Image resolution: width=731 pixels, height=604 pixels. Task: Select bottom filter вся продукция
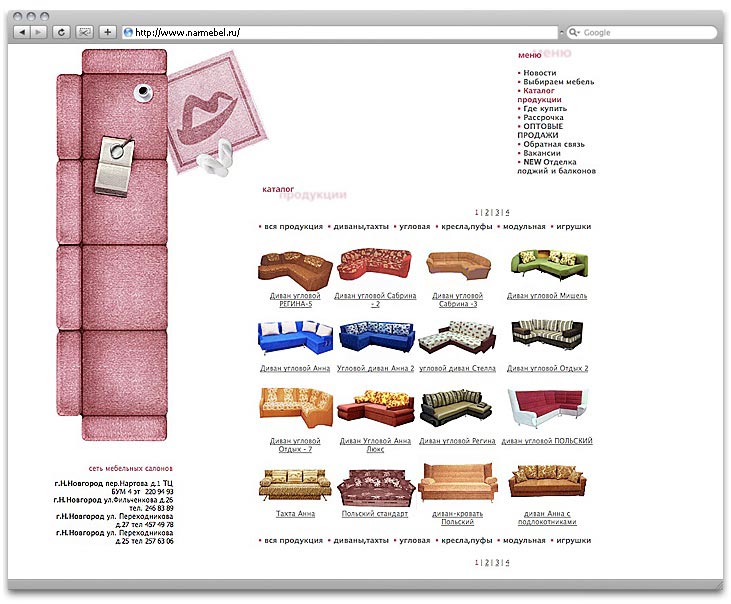[x=293, y=541]
